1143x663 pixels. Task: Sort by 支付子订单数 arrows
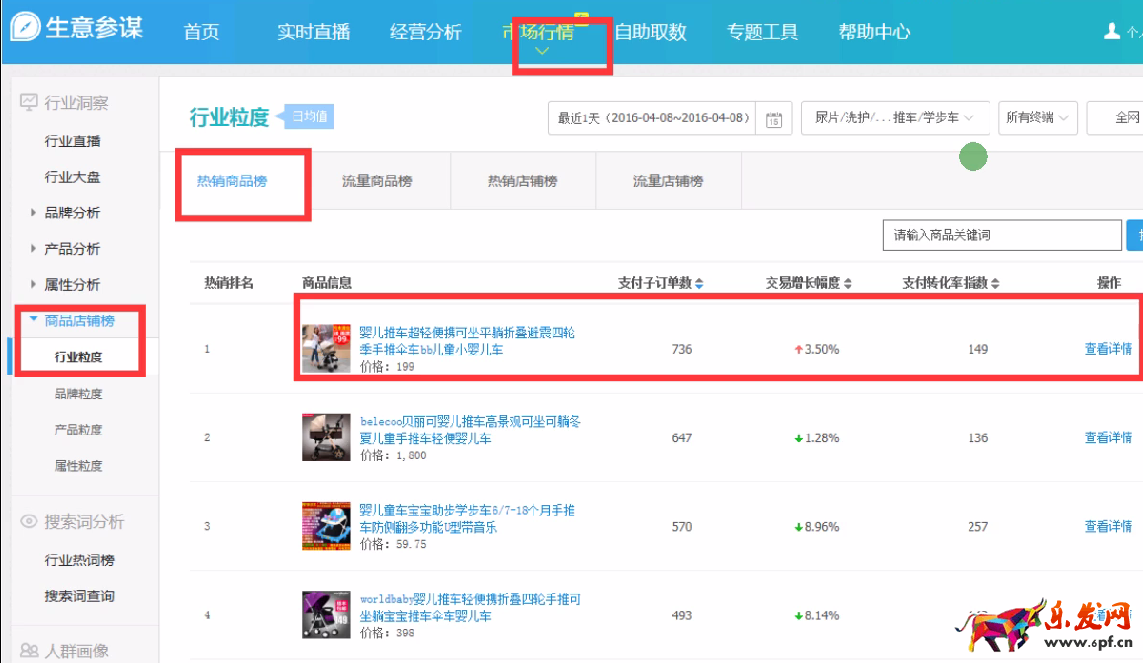(x=699, y=284)
